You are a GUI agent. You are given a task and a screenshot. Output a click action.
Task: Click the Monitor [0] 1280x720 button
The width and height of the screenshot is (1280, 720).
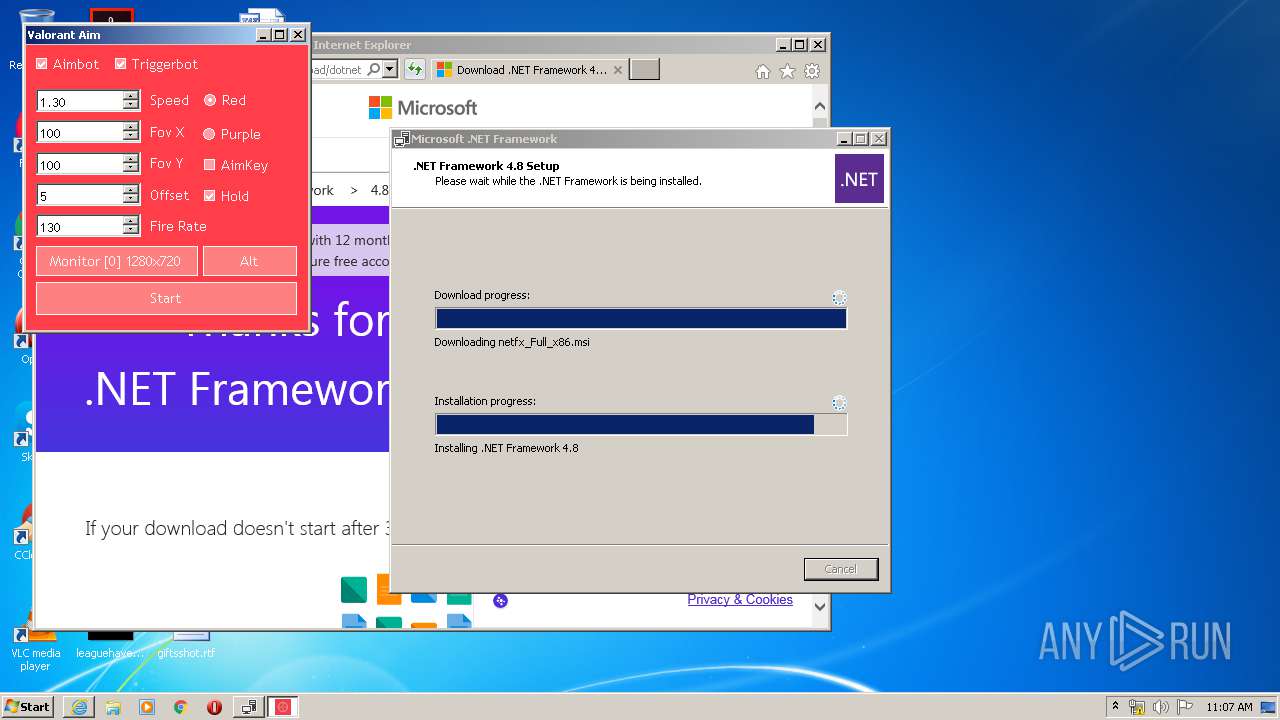pyautogui.click(x=116, y=261)
